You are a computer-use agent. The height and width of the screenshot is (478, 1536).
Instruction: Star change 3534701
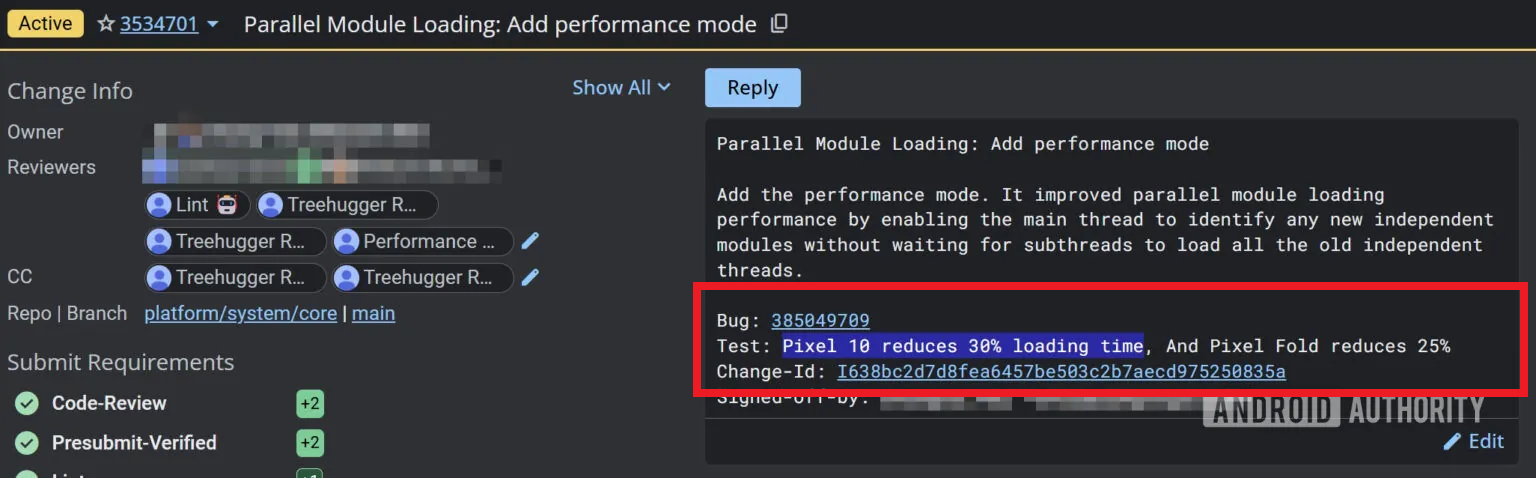(106, 24)
